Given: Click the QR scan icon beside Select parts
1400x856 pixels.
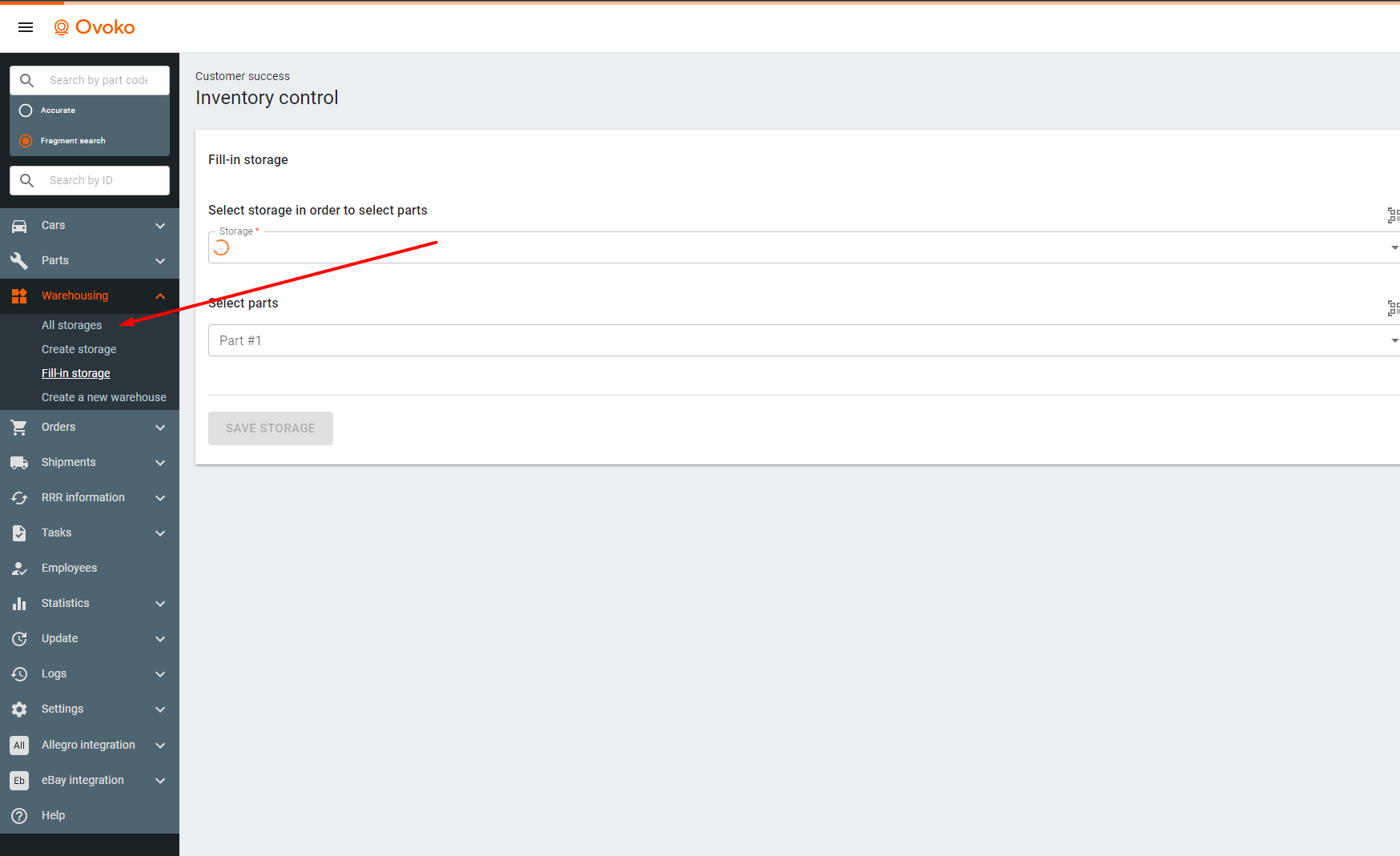Looking at the screenshot, I should click(1393, 307).
